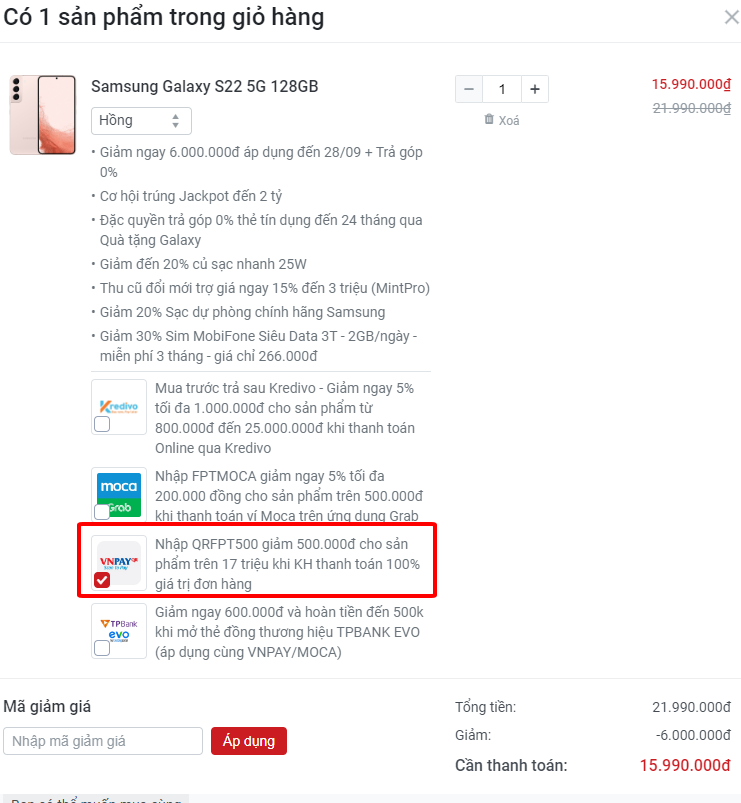The height and width of the screenshot is (803, 741).
Task: Uncheck the VNPAY QRFPT500 checkbox
Action: (102, 580)
